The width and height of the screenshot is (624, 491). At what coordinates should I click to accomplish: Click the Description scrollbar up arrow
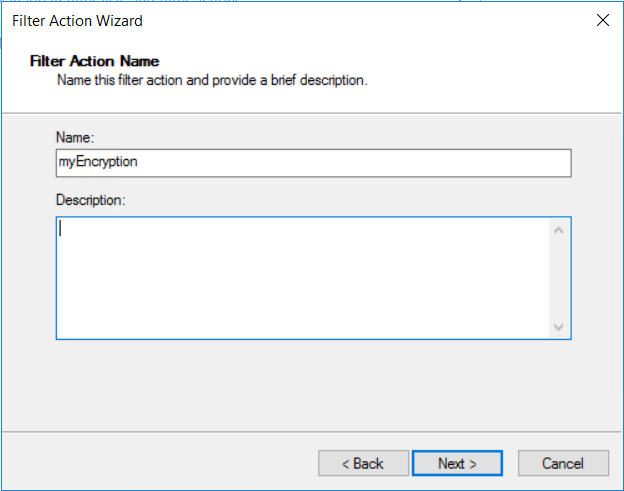click(x=558, y=231)
